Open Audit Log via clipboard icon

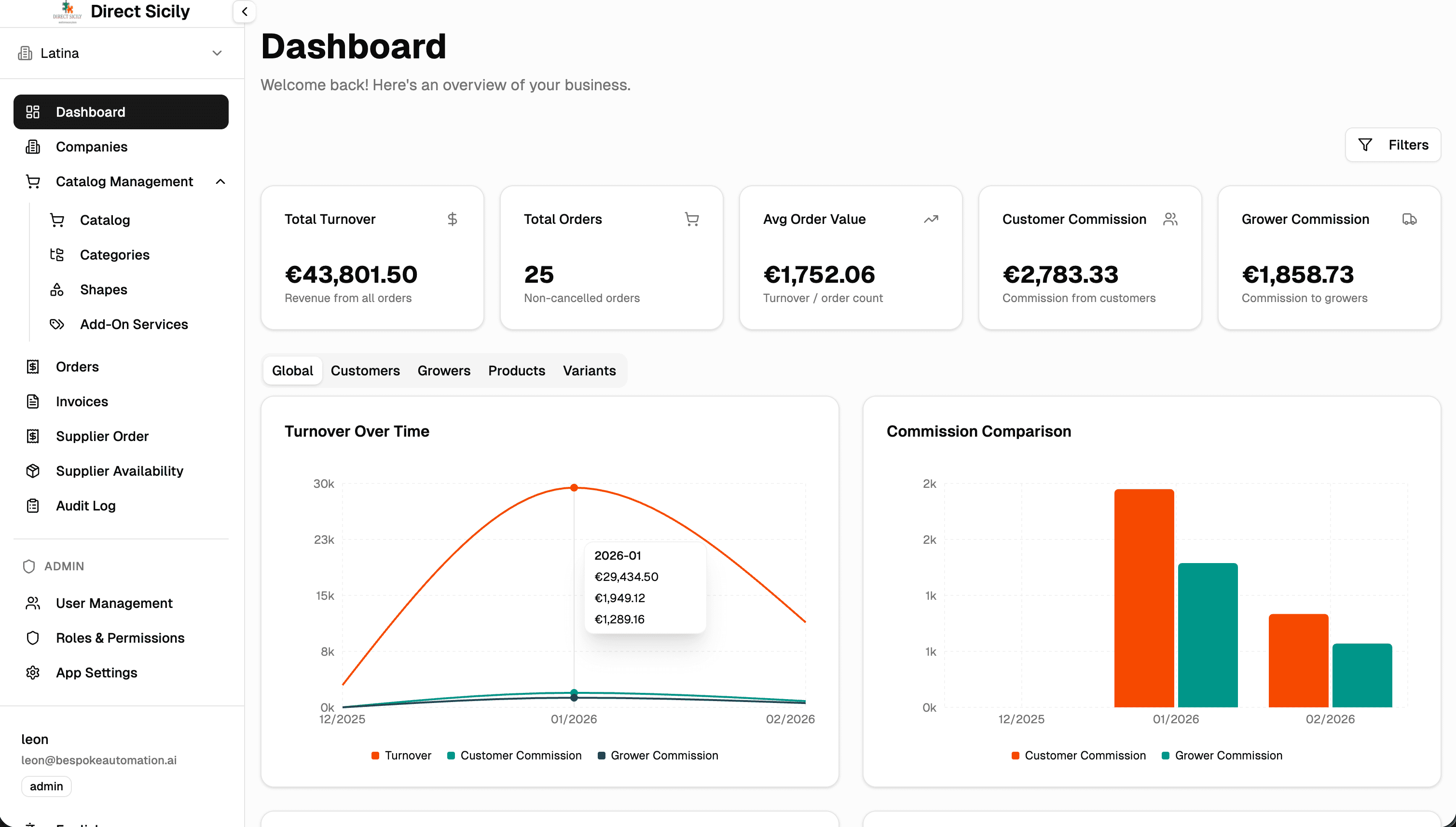[x=32, y=506]
